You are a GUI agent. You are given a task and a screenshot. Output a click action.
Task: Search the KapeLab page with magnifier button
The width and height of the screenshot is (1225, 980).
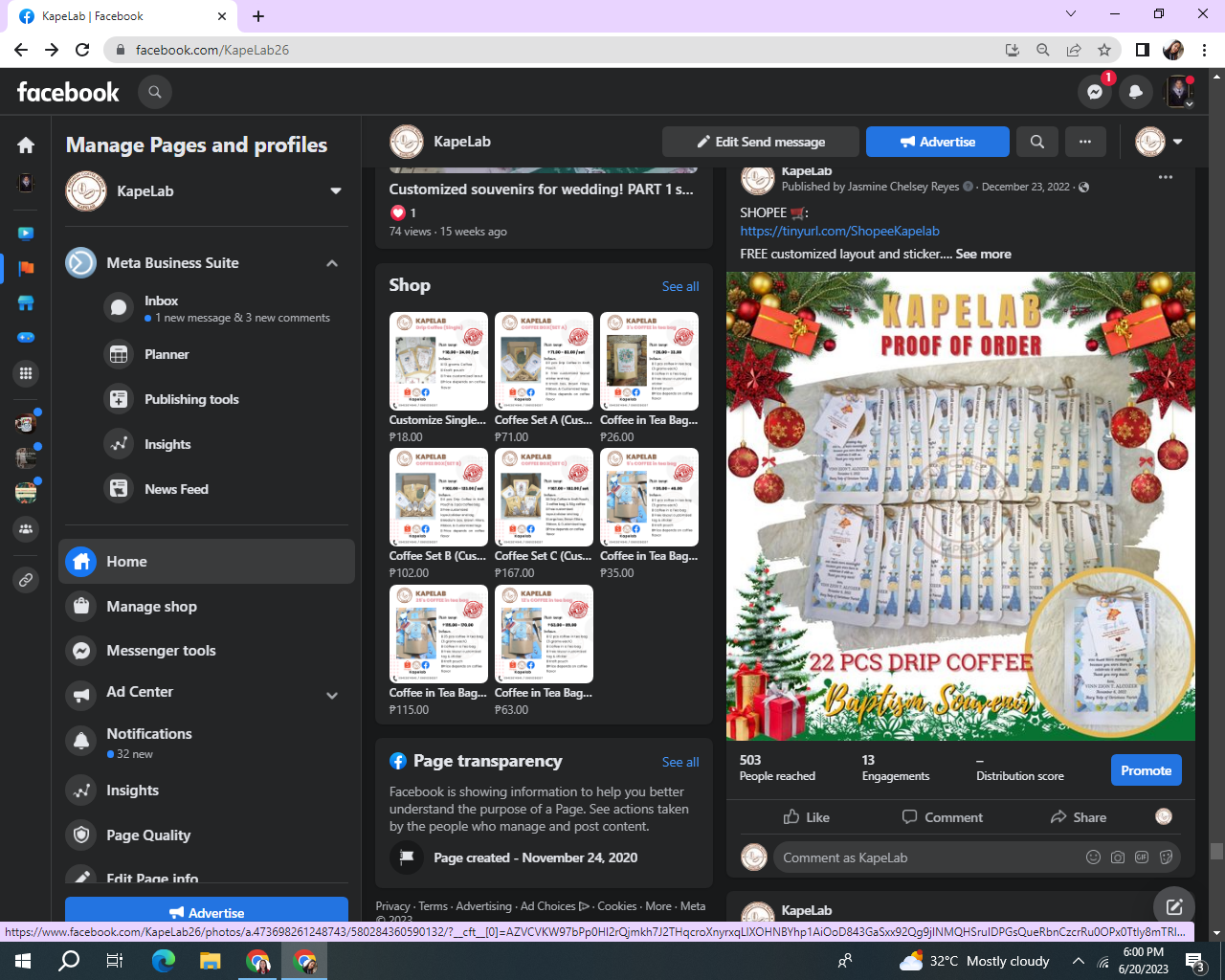(x=1036, y=142)
